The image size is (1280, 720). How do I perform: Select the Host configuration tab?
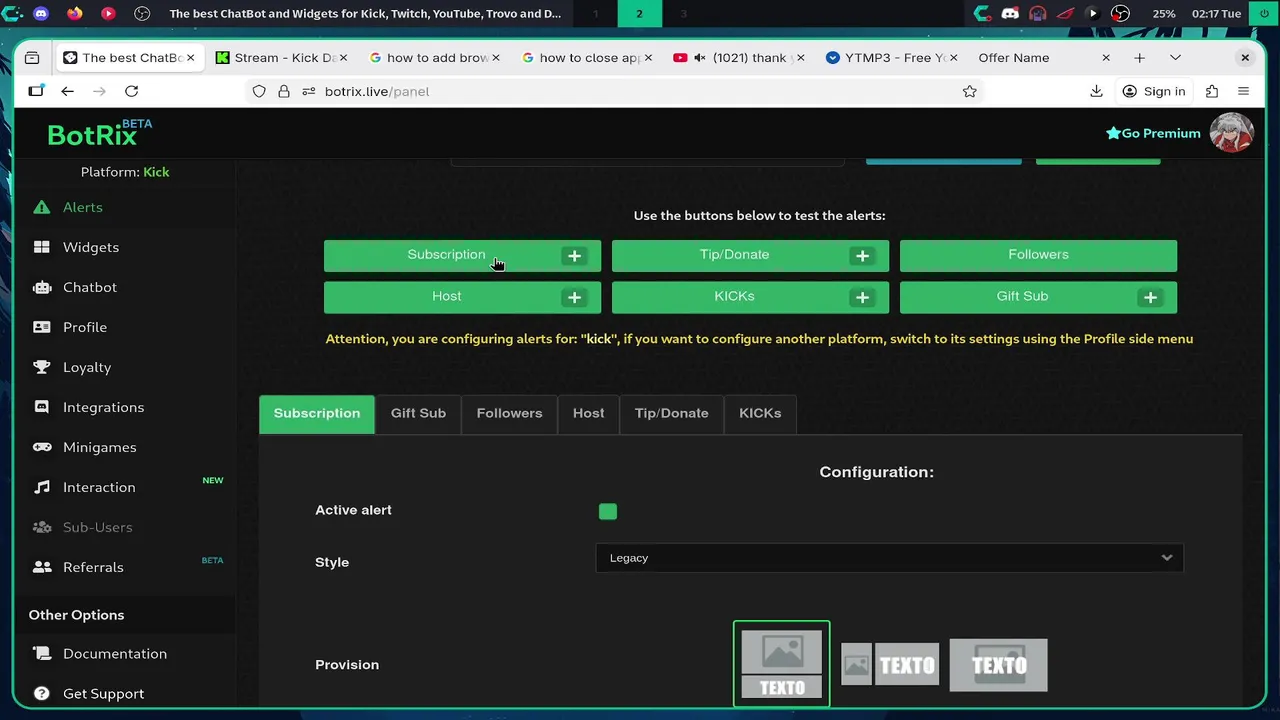pos(588,413)
